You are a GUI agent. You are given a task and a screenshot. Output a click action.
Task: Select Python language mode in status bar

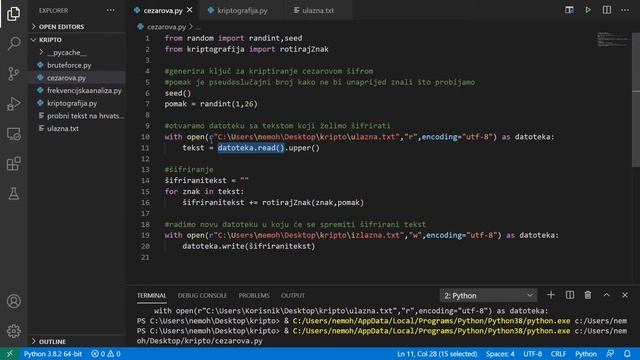[x=586, y=354]
